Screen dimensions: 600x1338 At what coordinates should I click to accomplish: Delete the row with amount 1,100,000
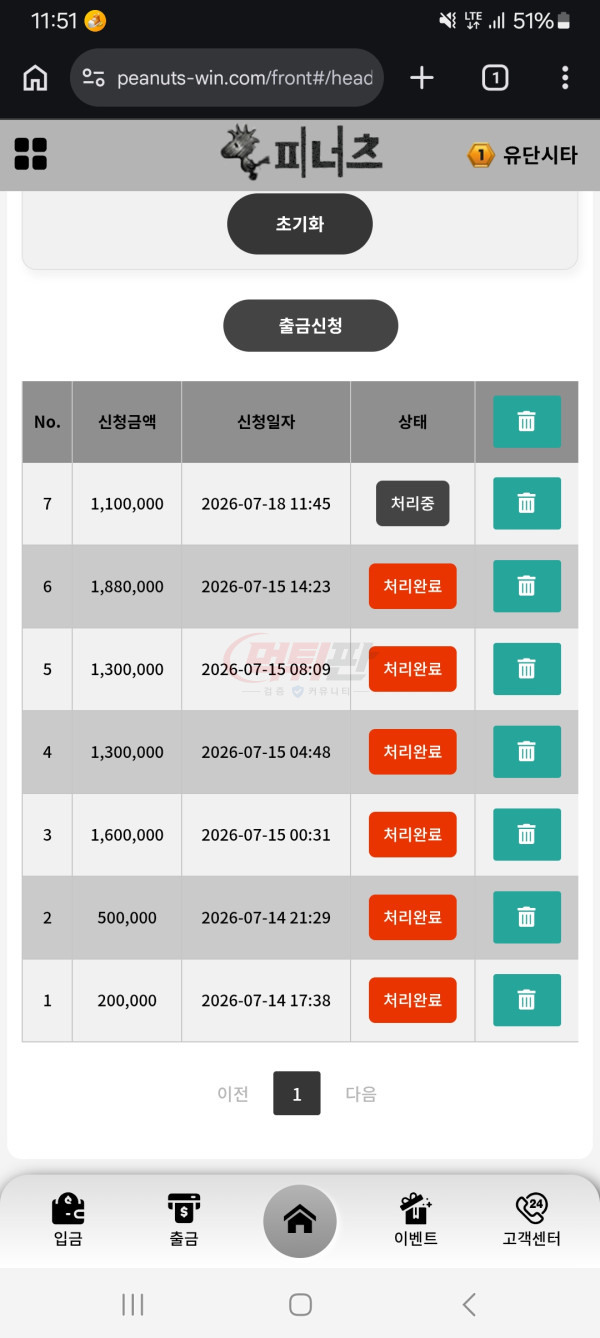[527, 504]
